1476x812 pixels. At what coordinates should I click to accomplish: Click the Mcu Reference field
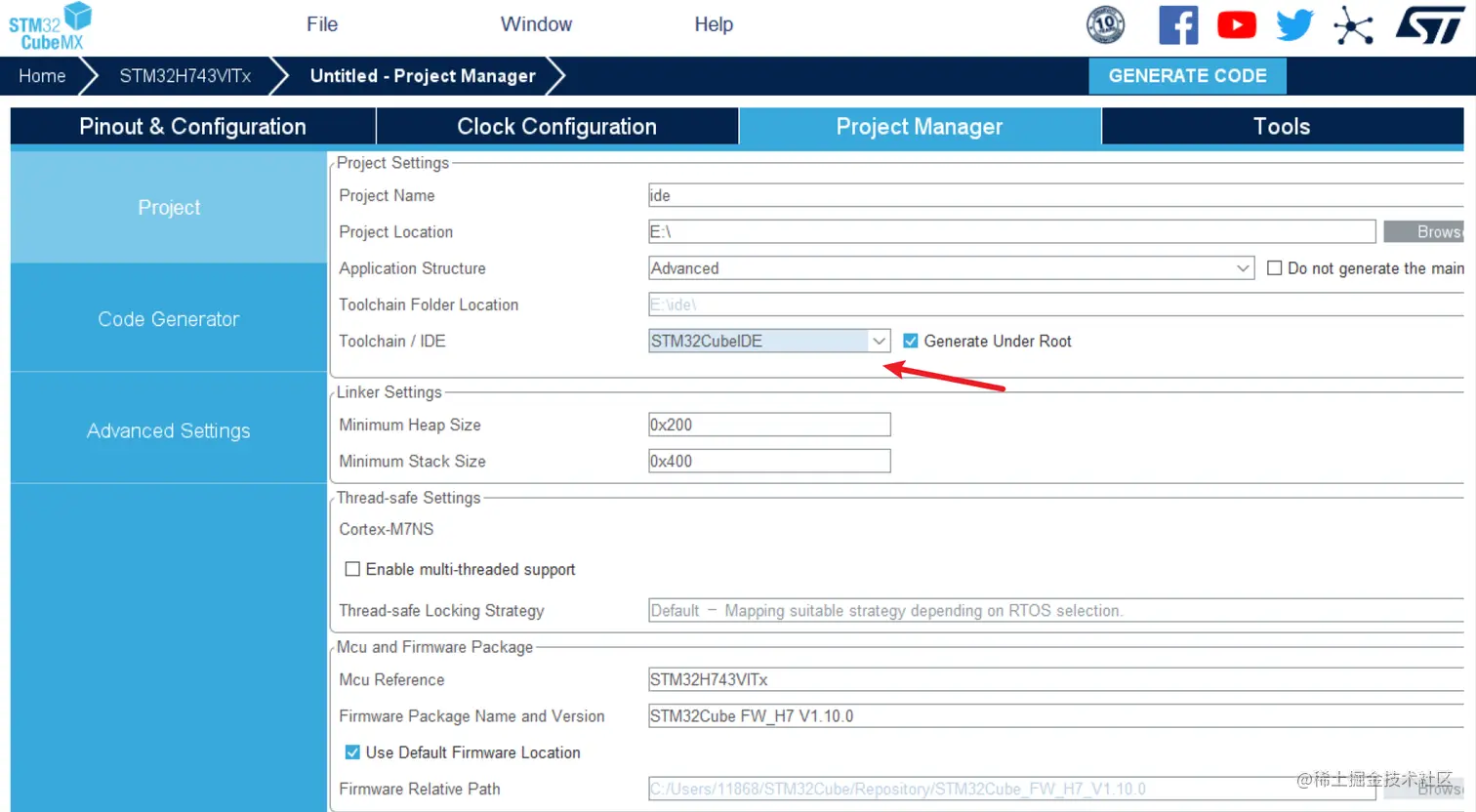coord(1055,679)
